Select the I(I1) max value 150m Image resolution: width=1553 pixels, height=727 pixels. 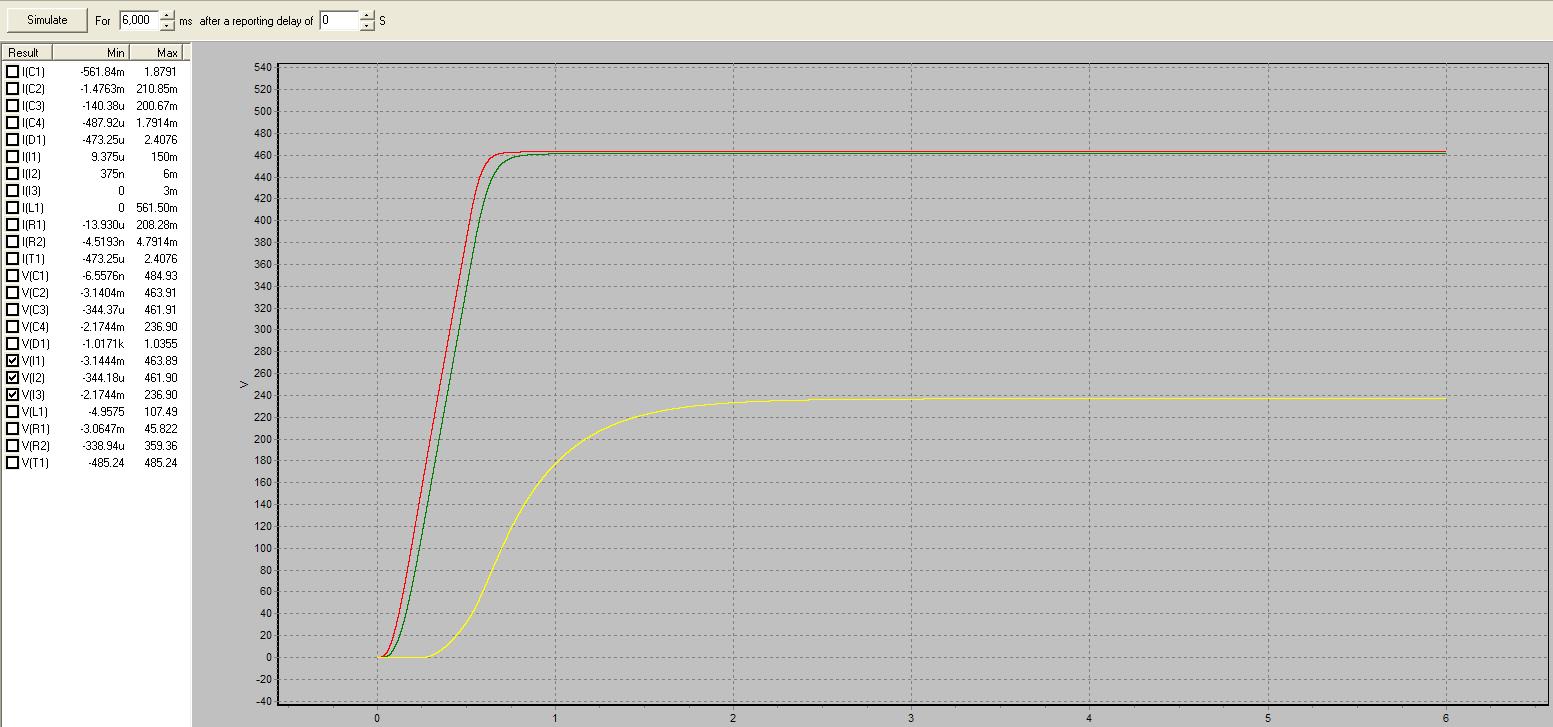click(166, 157)
